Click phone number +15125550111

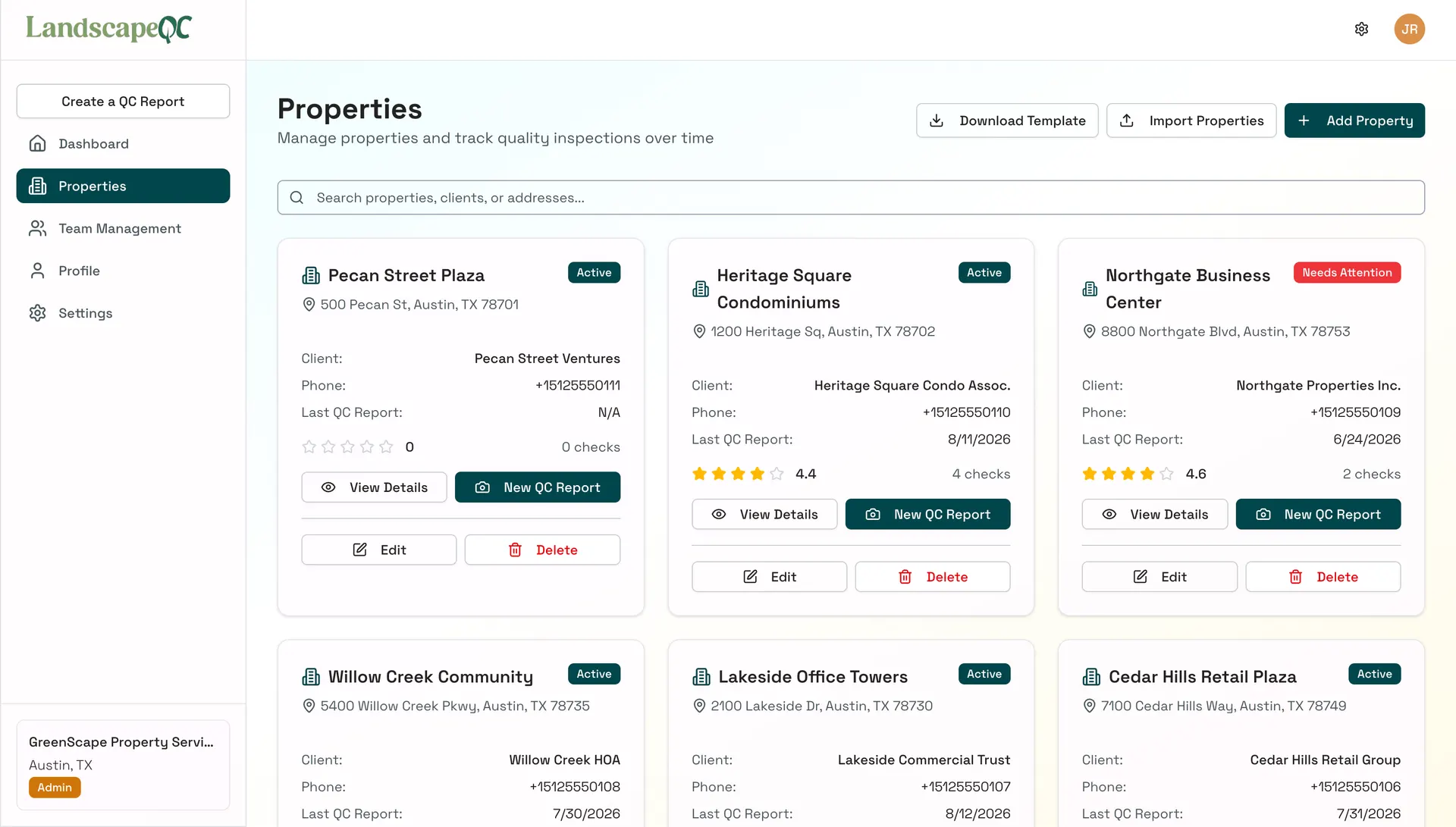pos(578,386)
